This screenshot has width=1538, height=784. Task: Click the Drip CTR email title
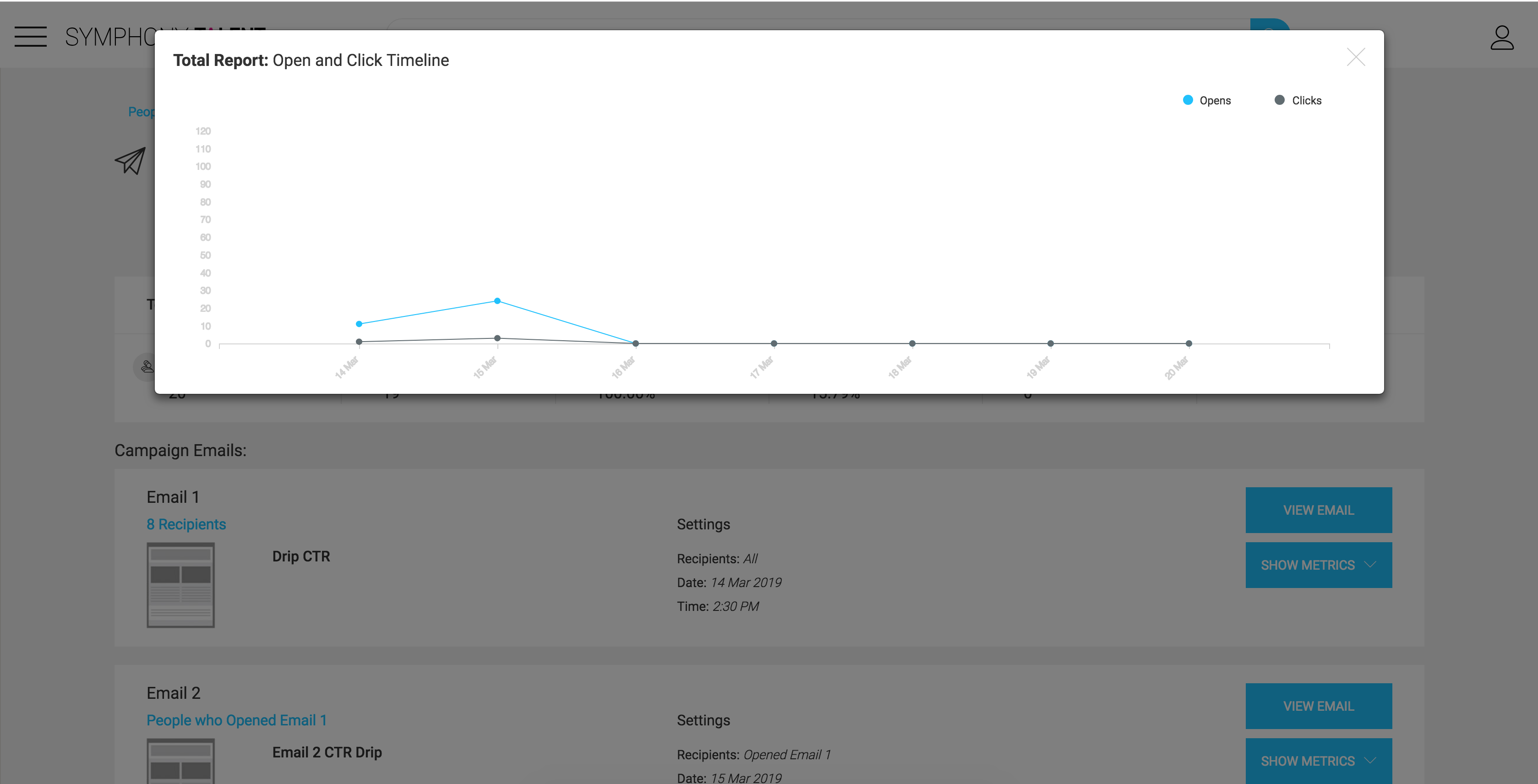point(301,556)
